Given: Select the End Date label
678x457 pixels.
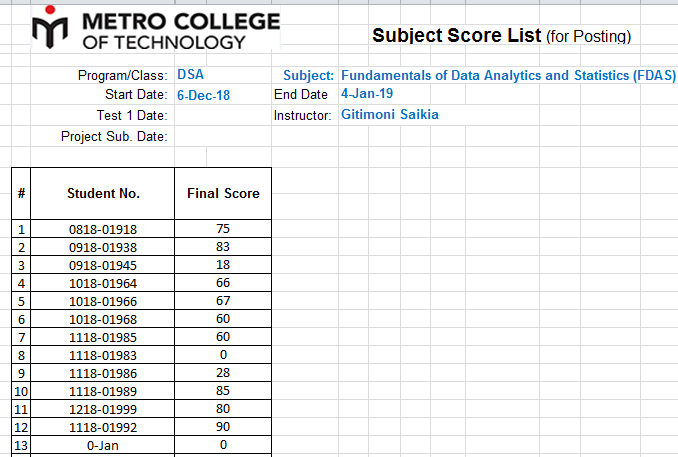Looking at the screenshot, I should (x=301, y=94).
